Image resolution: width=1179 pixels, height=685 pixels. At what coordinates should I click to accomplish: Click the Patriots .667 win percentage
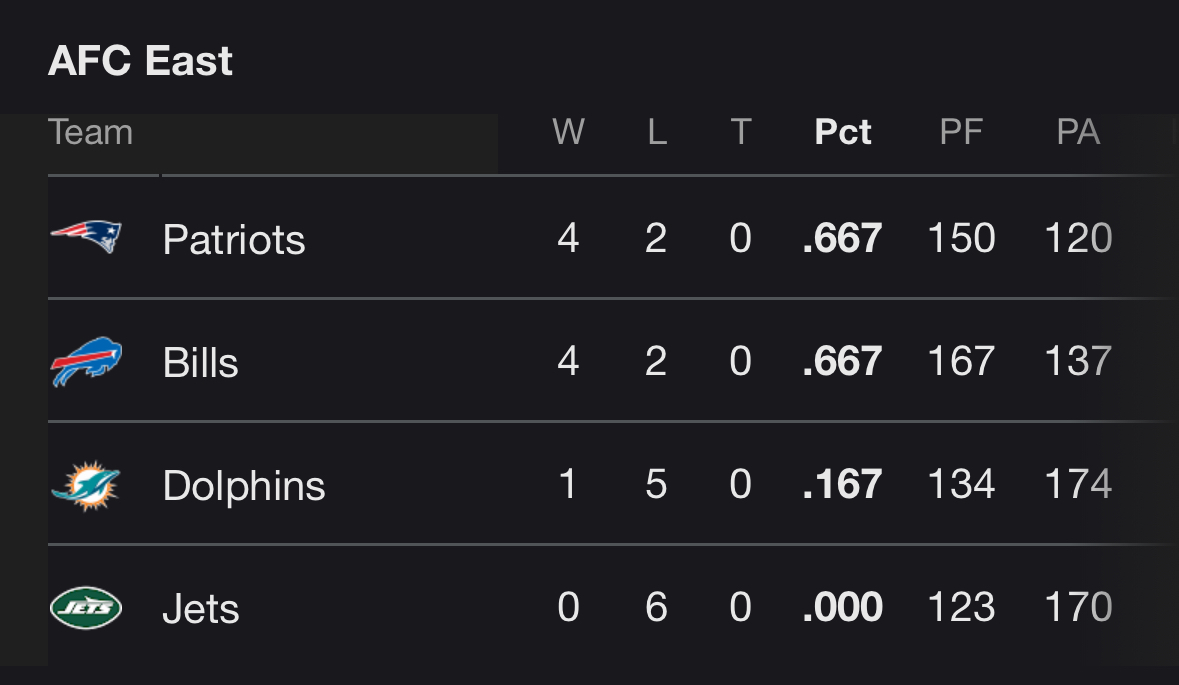click(x=842, y=238)
